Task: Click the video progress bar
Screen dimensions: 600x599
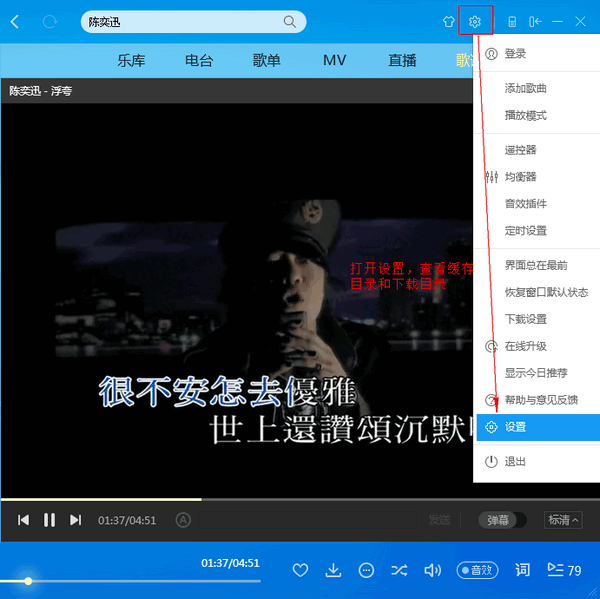Action: click(x=300, y=499)
